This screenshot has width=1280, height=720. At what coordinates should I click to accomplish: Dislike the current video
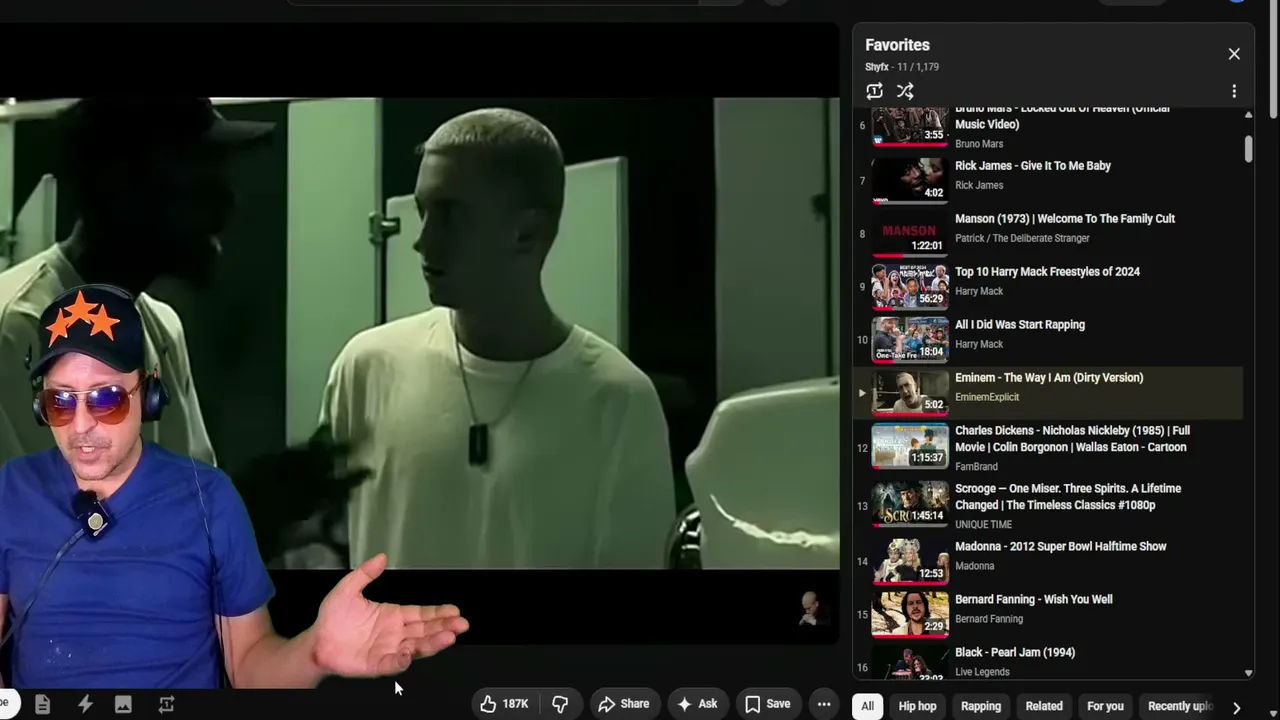click(561, 704)
